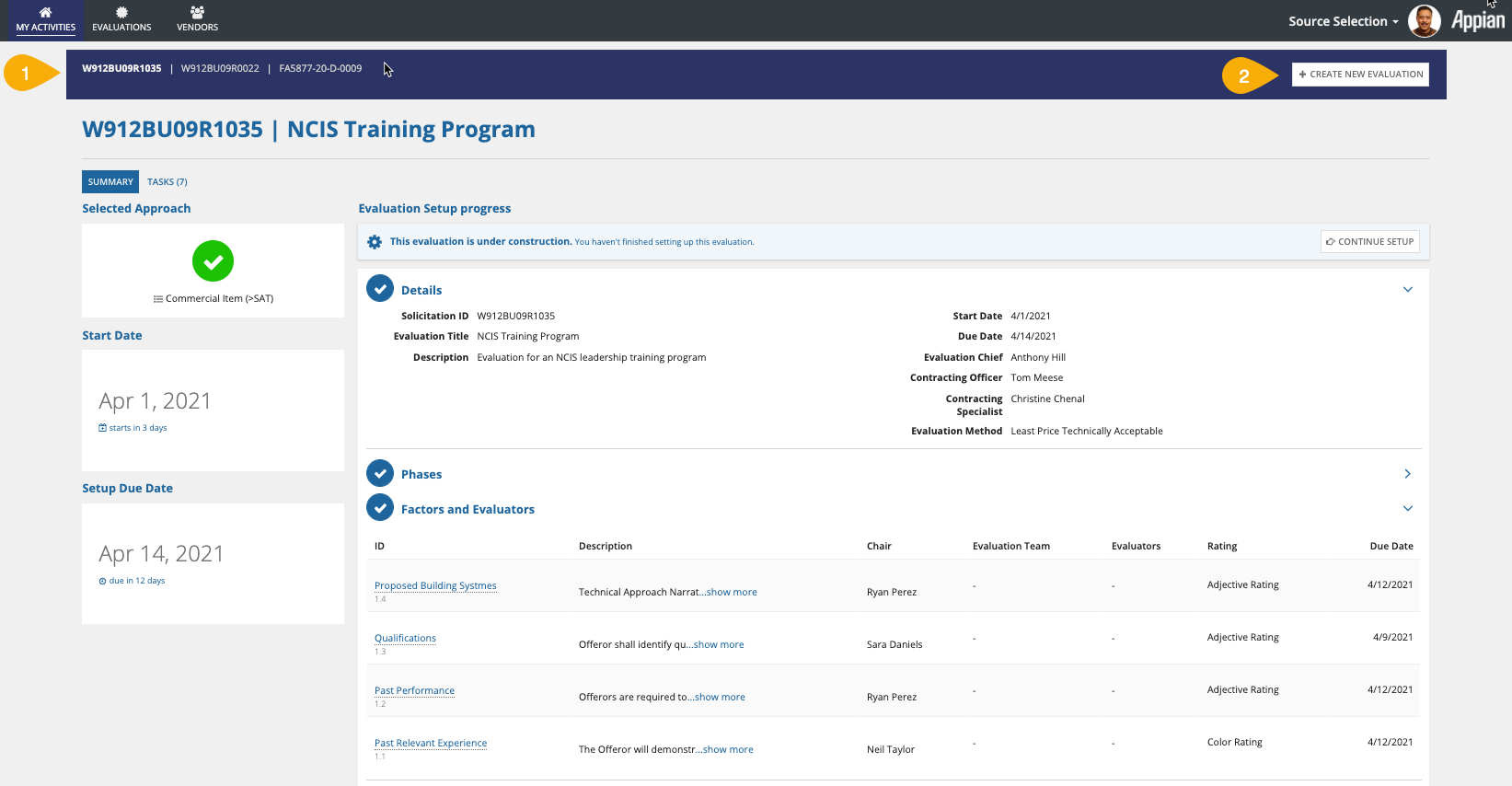The width and height of the screenshot is (1512, 786).
Task: Click the Chair column header
Action: (x=879, y=546)
